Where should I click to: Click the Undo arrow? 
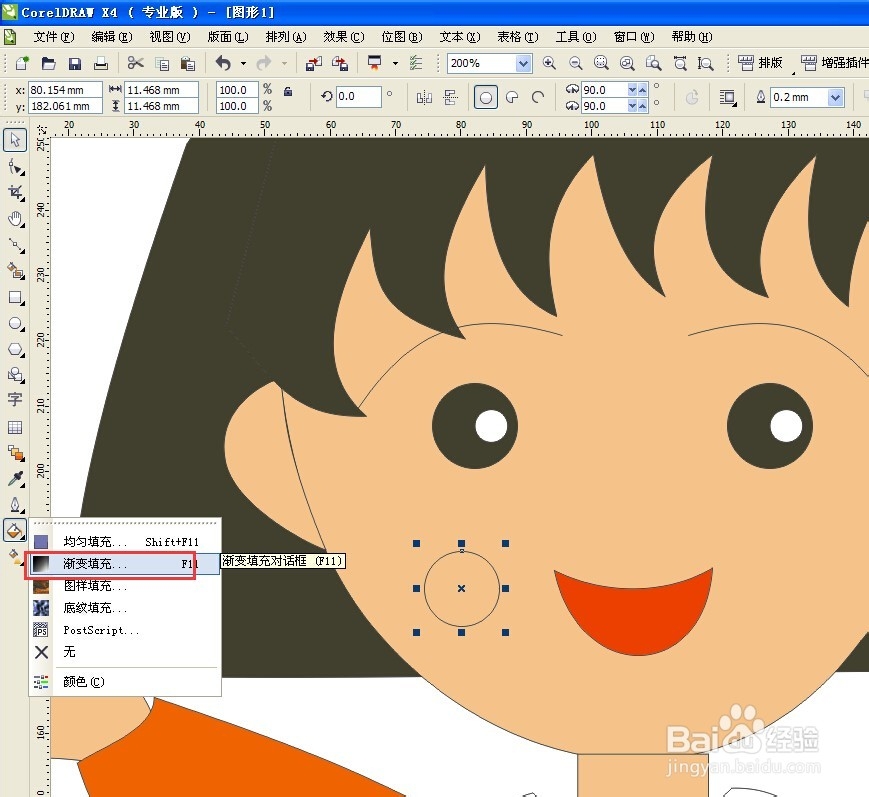click(223, 63)
